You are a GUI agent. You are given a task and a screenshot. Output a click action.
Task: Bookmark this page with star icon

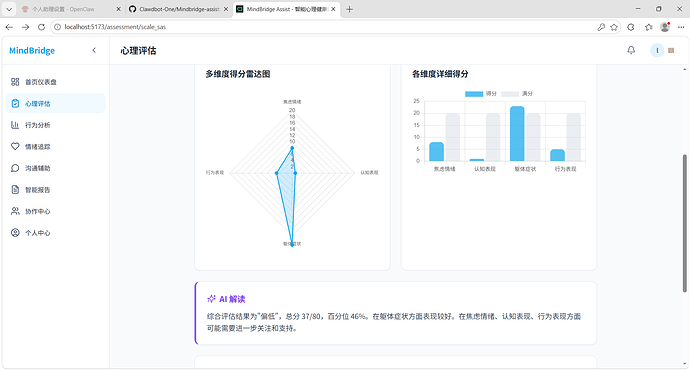coord(614,27)
